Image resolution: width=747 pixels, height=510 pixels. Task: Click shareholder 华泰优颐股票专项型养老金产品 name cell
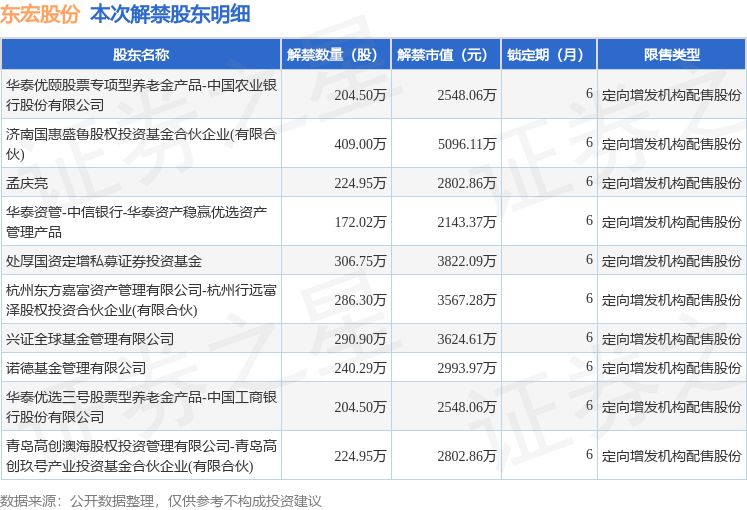(x=141, y=95)
